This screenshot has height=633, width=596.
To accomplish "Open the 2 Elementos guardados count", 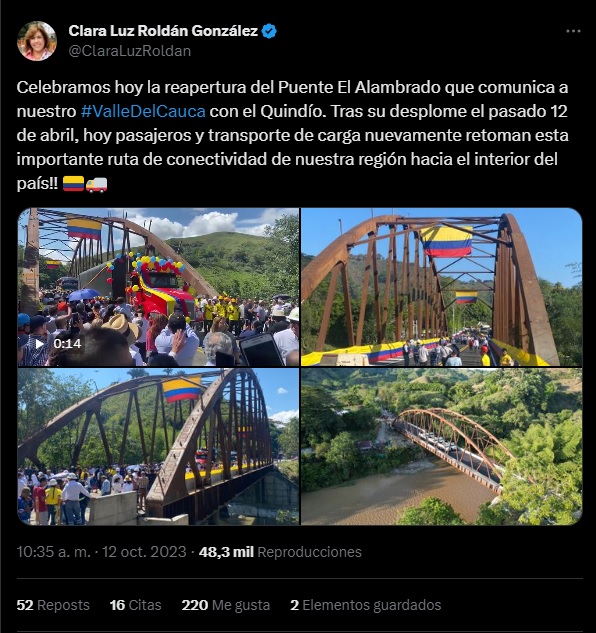I will pyautogui.click(x=365, y=605).
